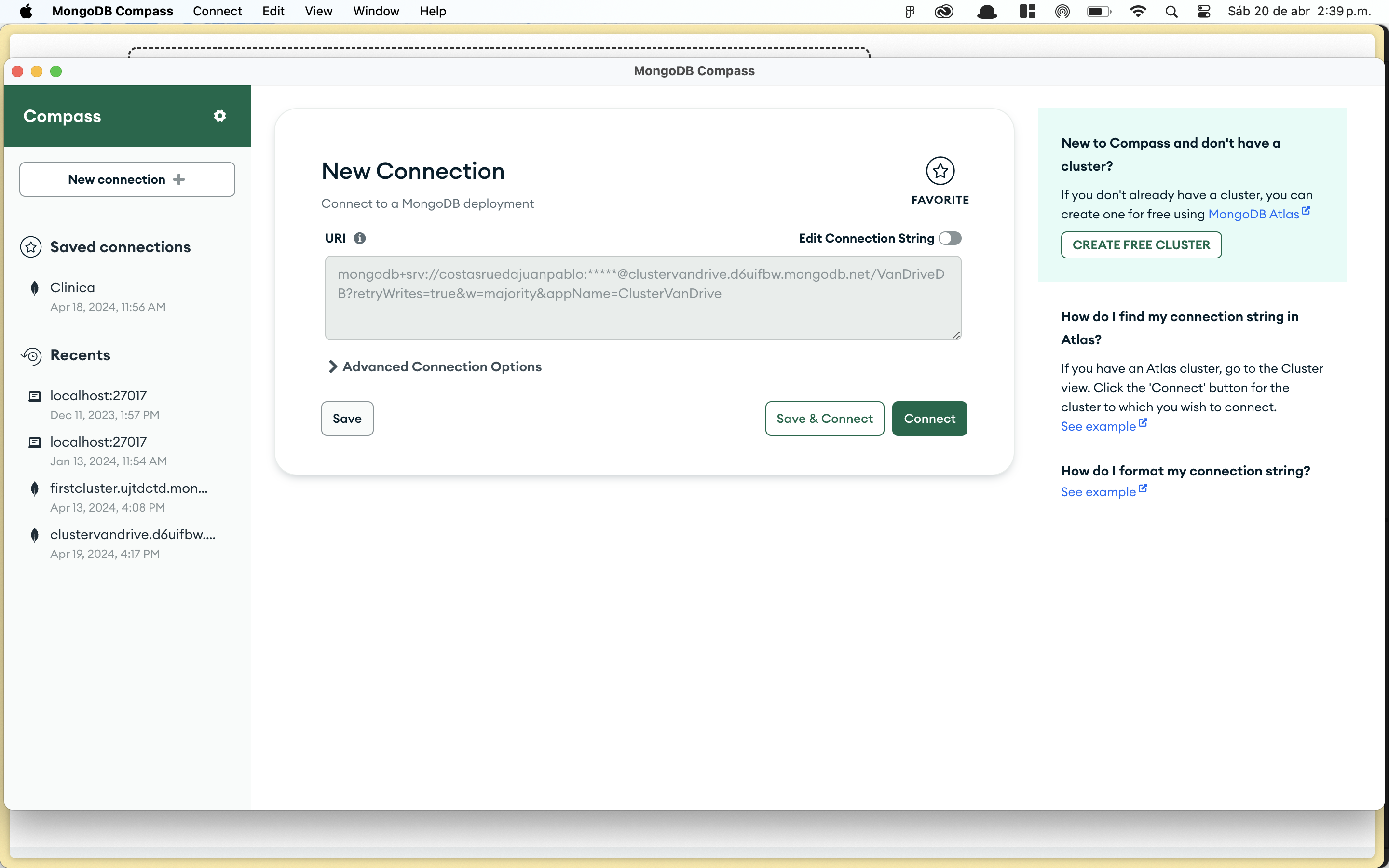The height and width of the screenshot is (868, 1389).
Task: Open Compass settings gear icon
Action: click(219, 116)
